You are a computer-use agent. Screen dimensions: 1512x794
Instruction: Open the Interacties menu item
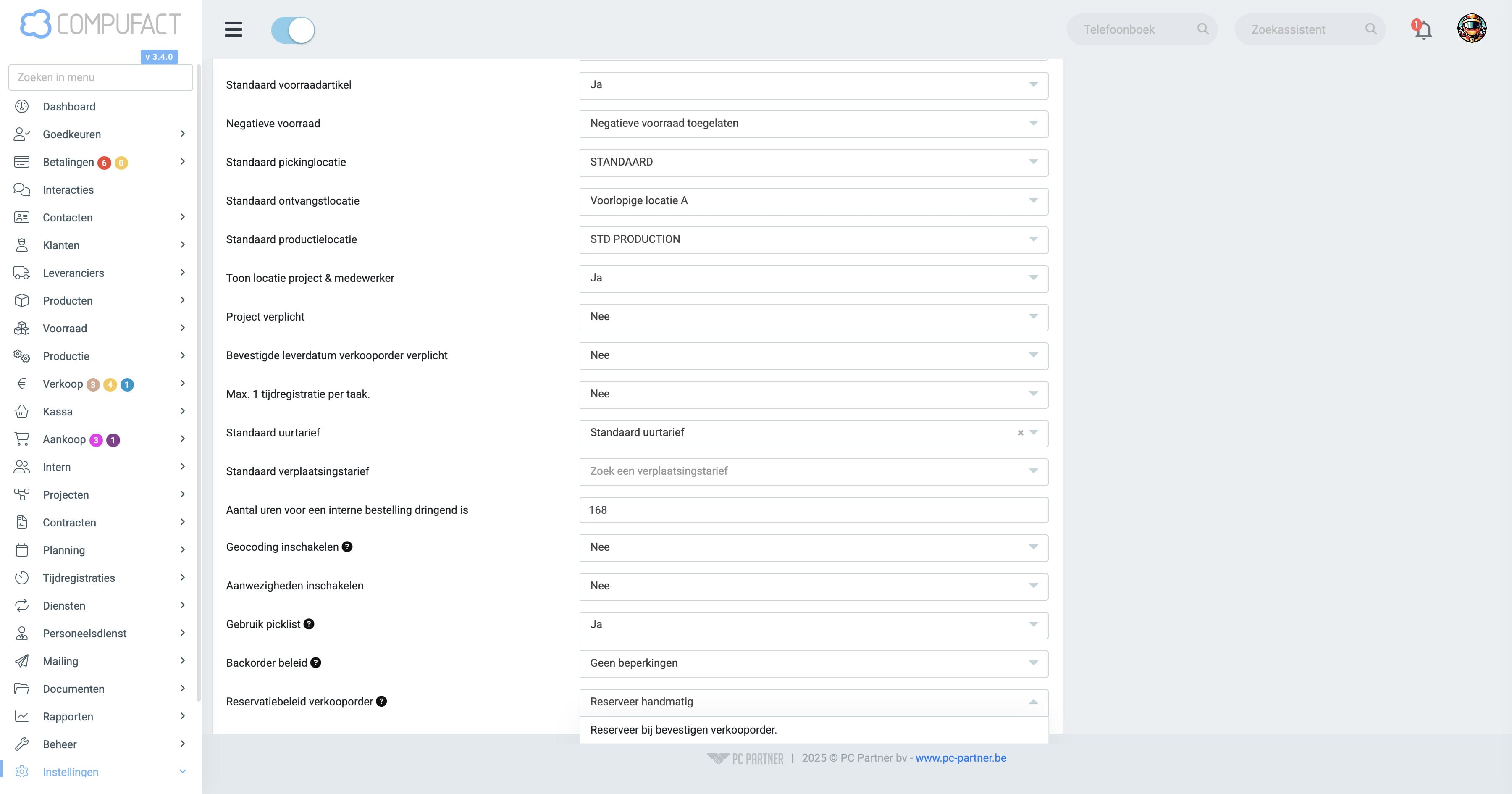(68, 190)
